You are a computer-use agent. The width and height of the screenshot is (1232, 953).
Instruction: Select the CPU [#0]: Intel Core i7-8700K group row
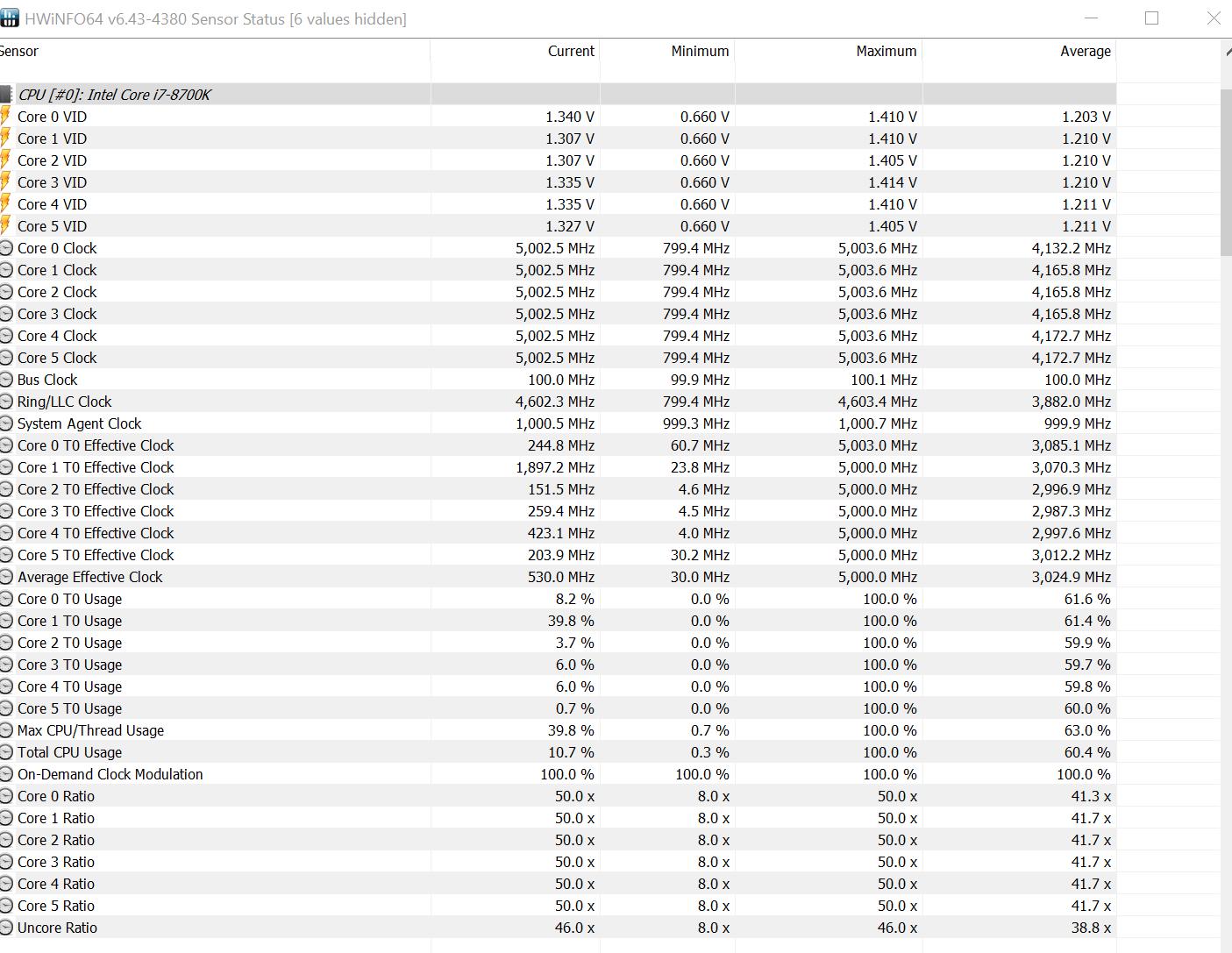coord(558,95)
